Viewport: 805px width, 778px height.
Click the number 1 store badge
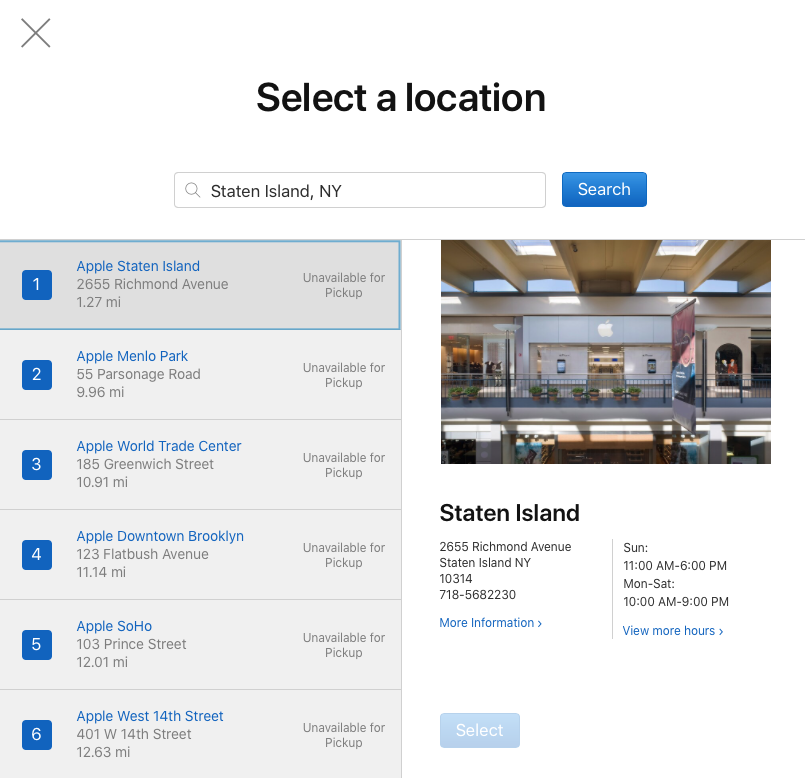[x=37, y=285]
